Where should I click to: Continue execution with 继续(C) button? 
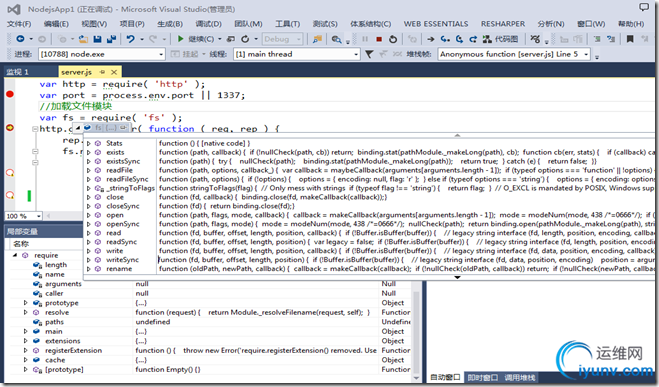197,39
